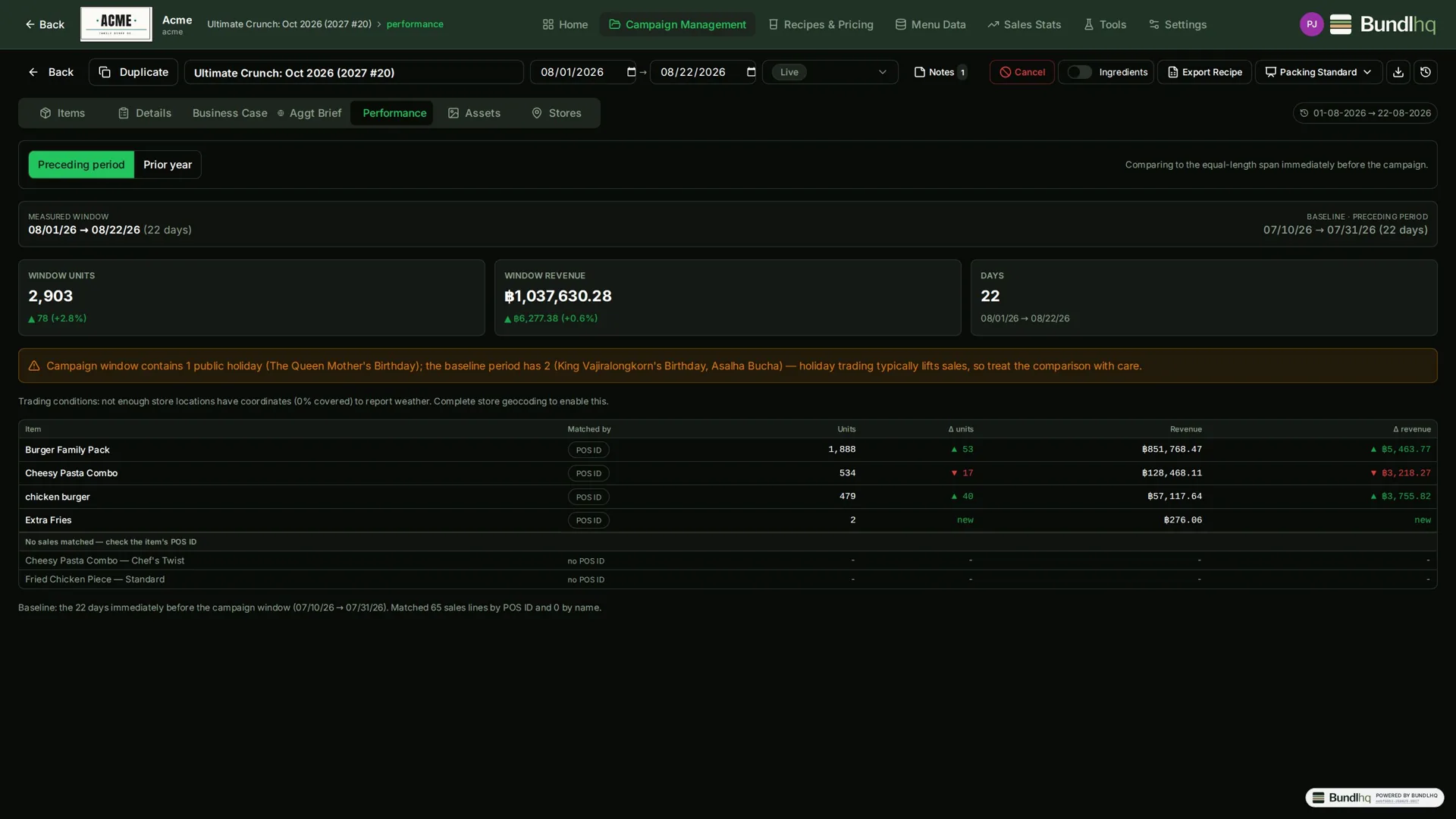Click the download icon button
This screenshot has height=819, width=1456.
[x=1398, y=72]
